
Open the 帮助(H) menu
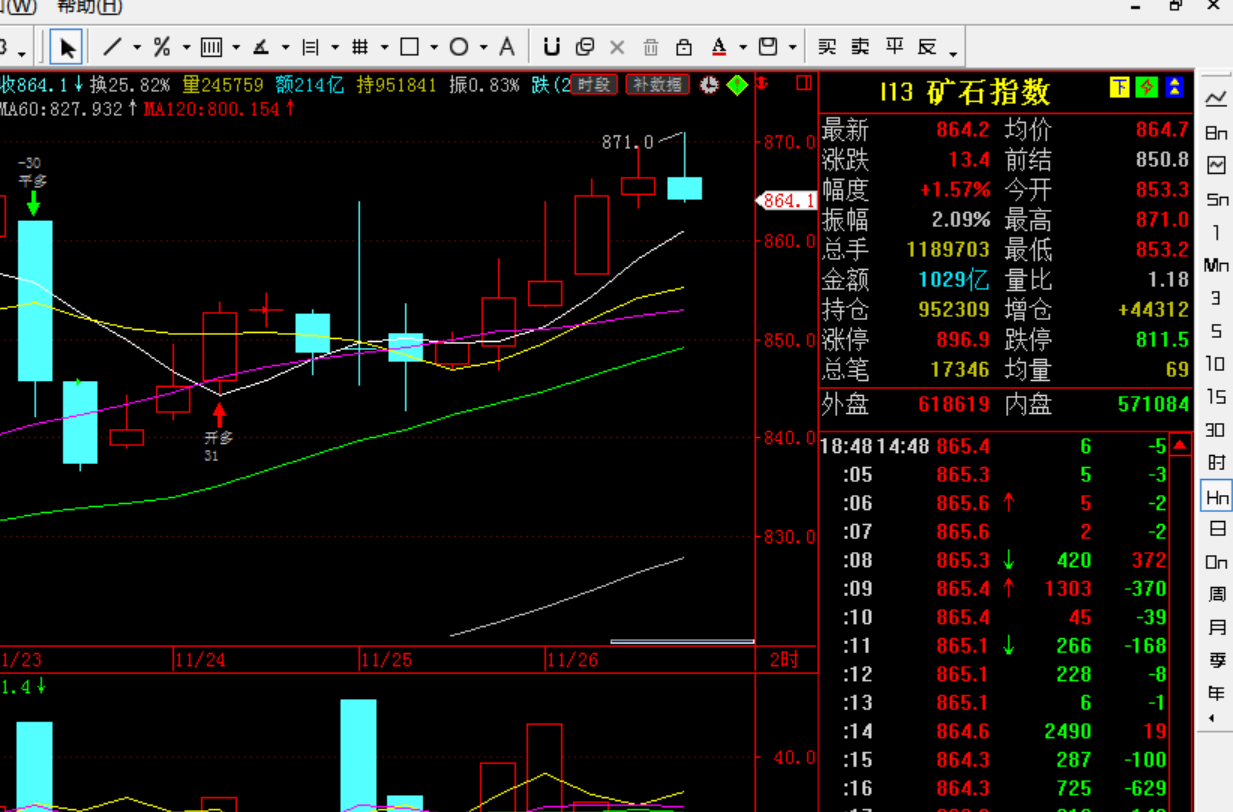[x=89, y=7]
